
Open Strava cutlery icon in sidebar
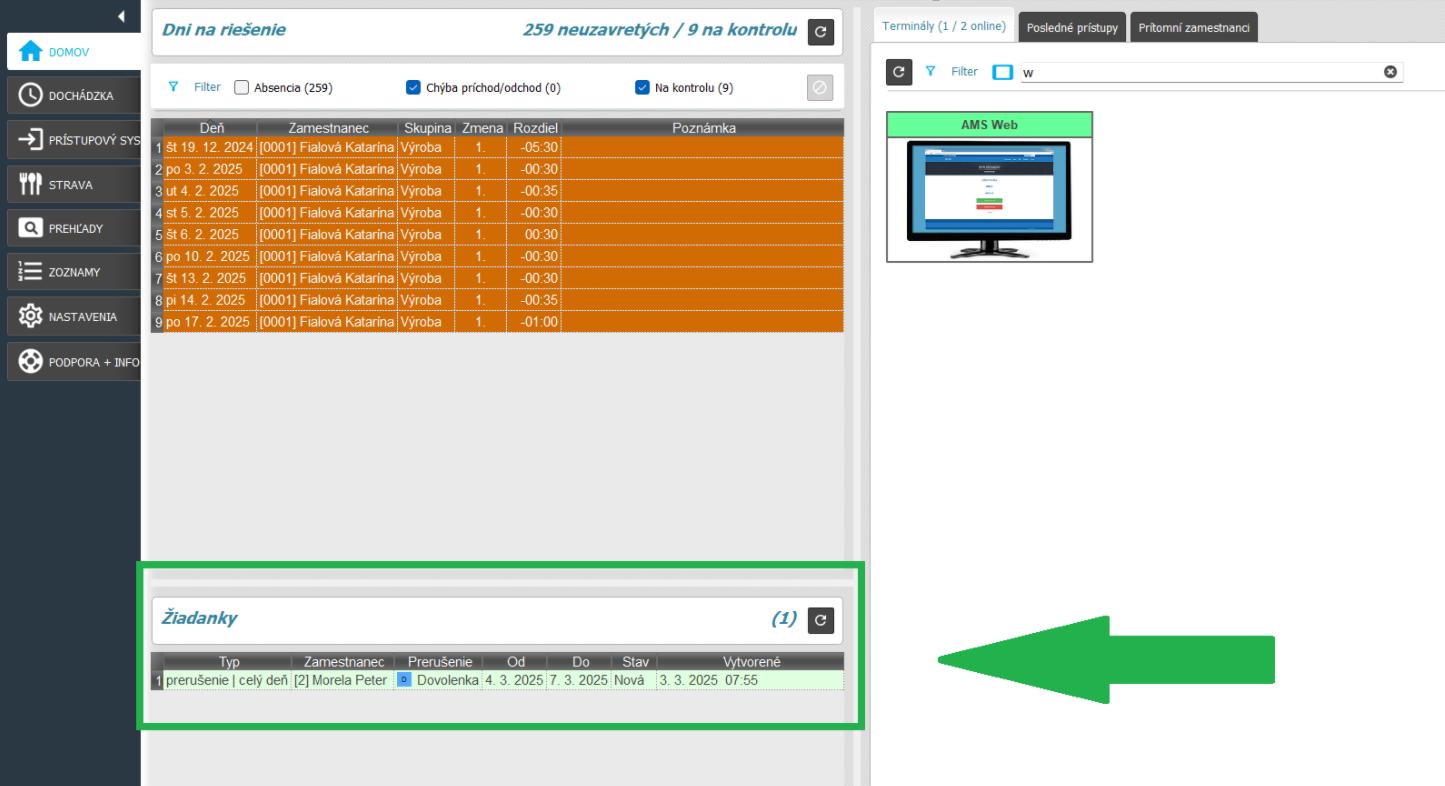point(31,184)
